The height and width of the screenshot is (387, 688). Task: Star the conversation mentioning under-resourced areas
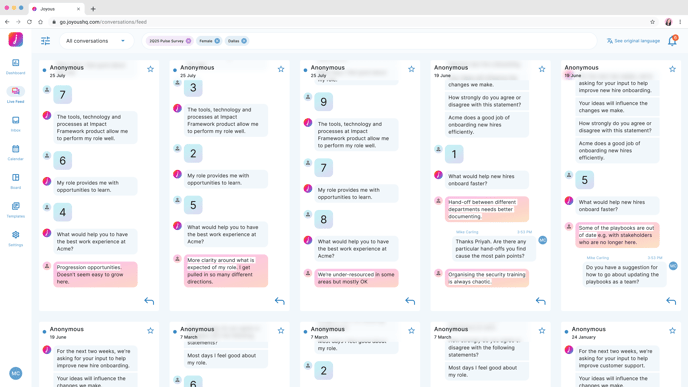tap(411, 69)
